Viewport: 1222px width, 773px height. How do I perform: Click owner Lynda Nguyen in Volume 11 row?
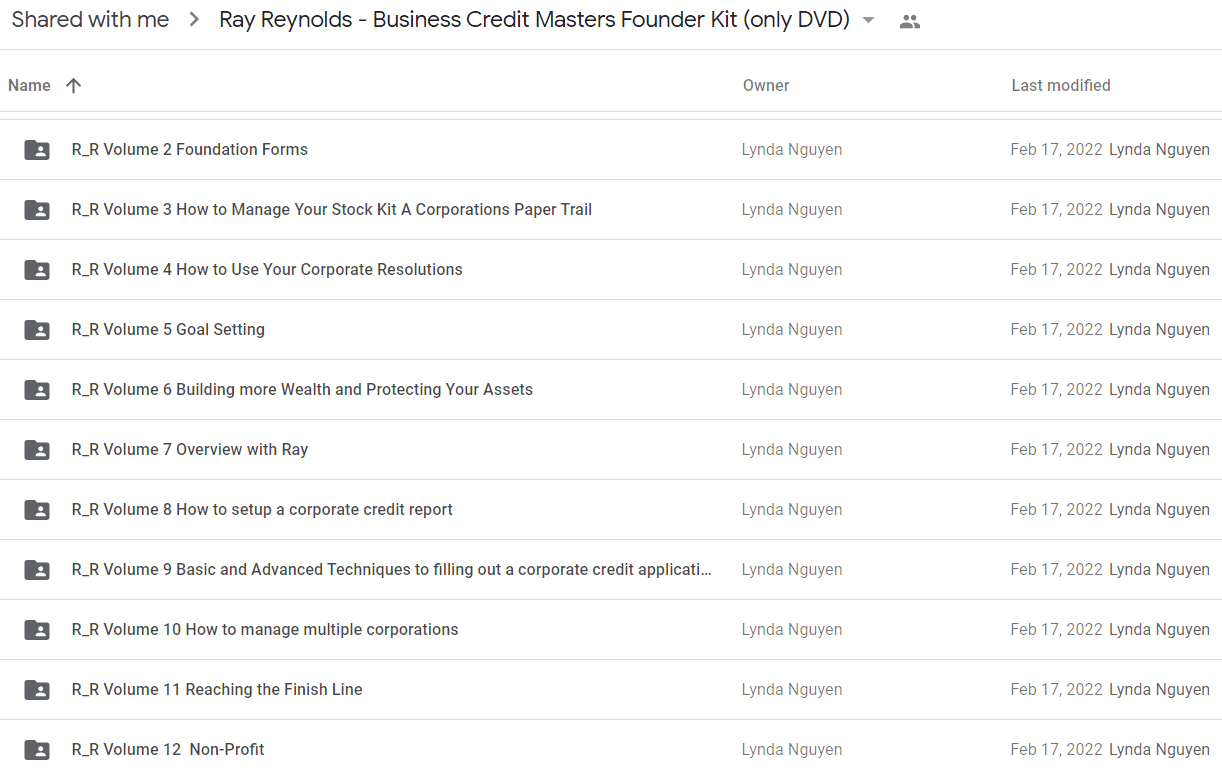(792, 690)
